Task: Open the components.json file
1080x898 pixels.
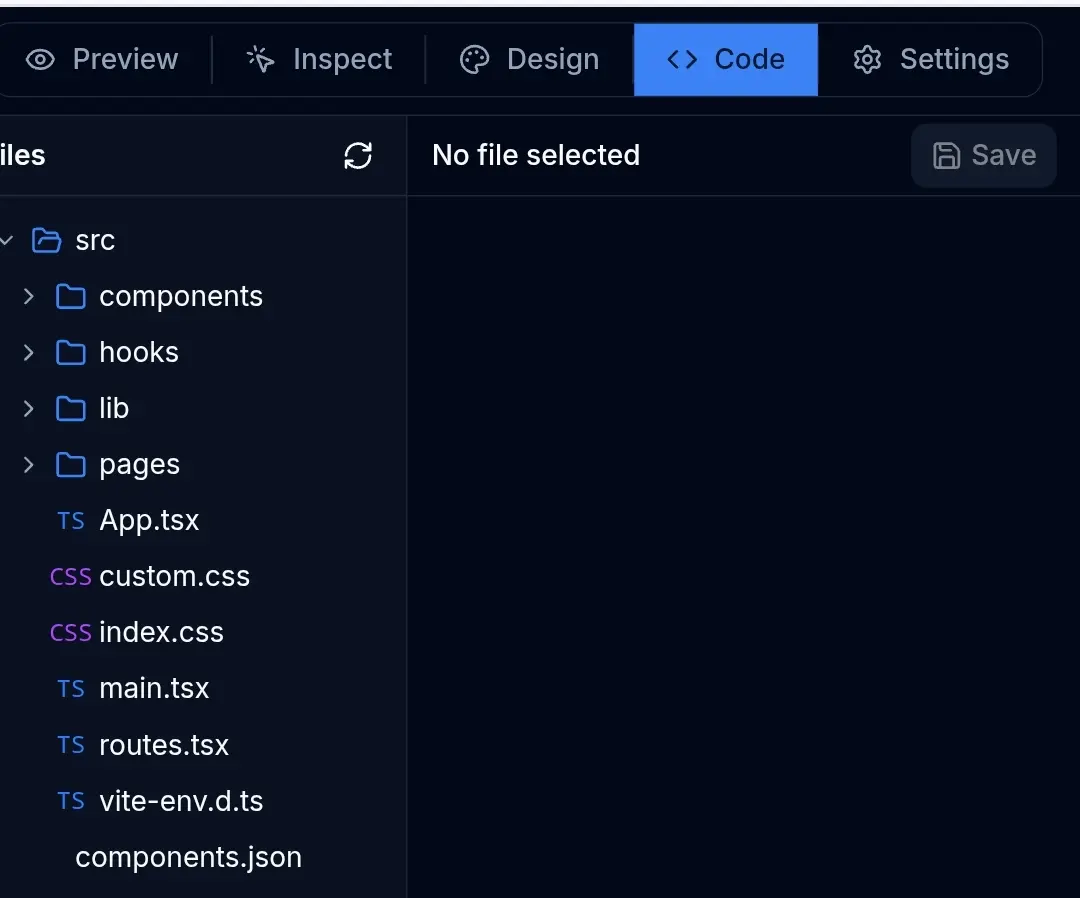Action: pos(188,856)
